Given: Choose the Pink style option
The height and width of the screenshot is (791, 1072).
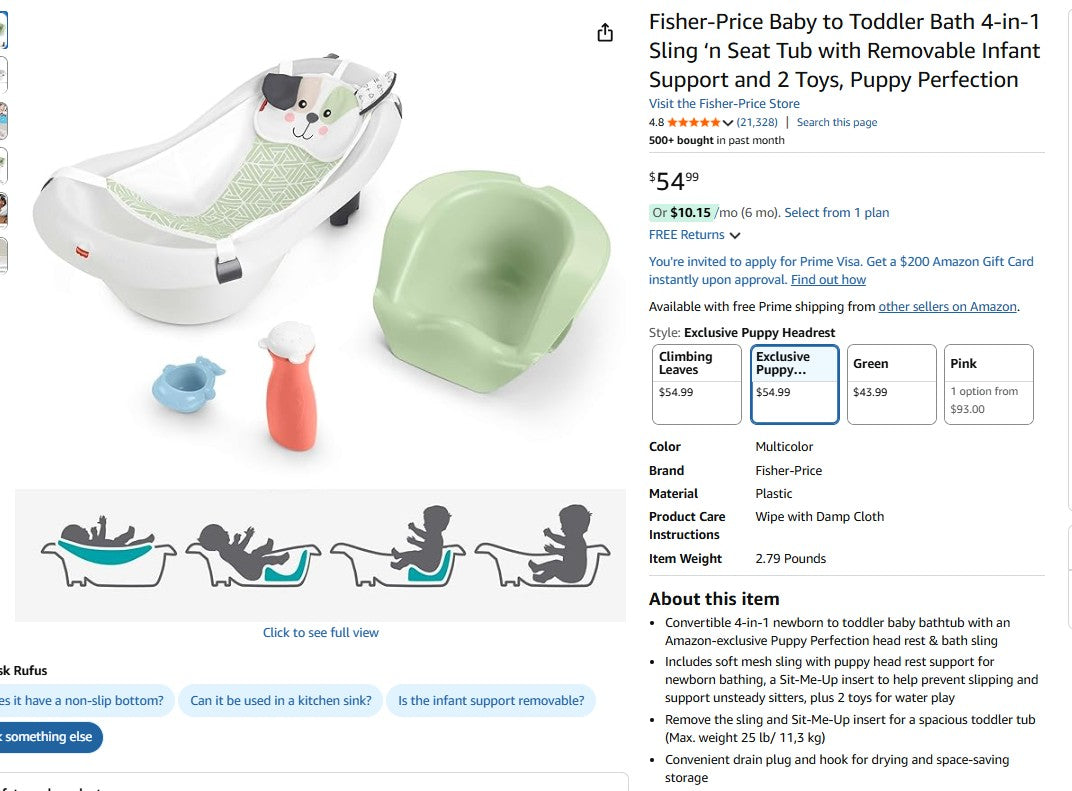Looking at the screenshot, I should click(988, 384).
